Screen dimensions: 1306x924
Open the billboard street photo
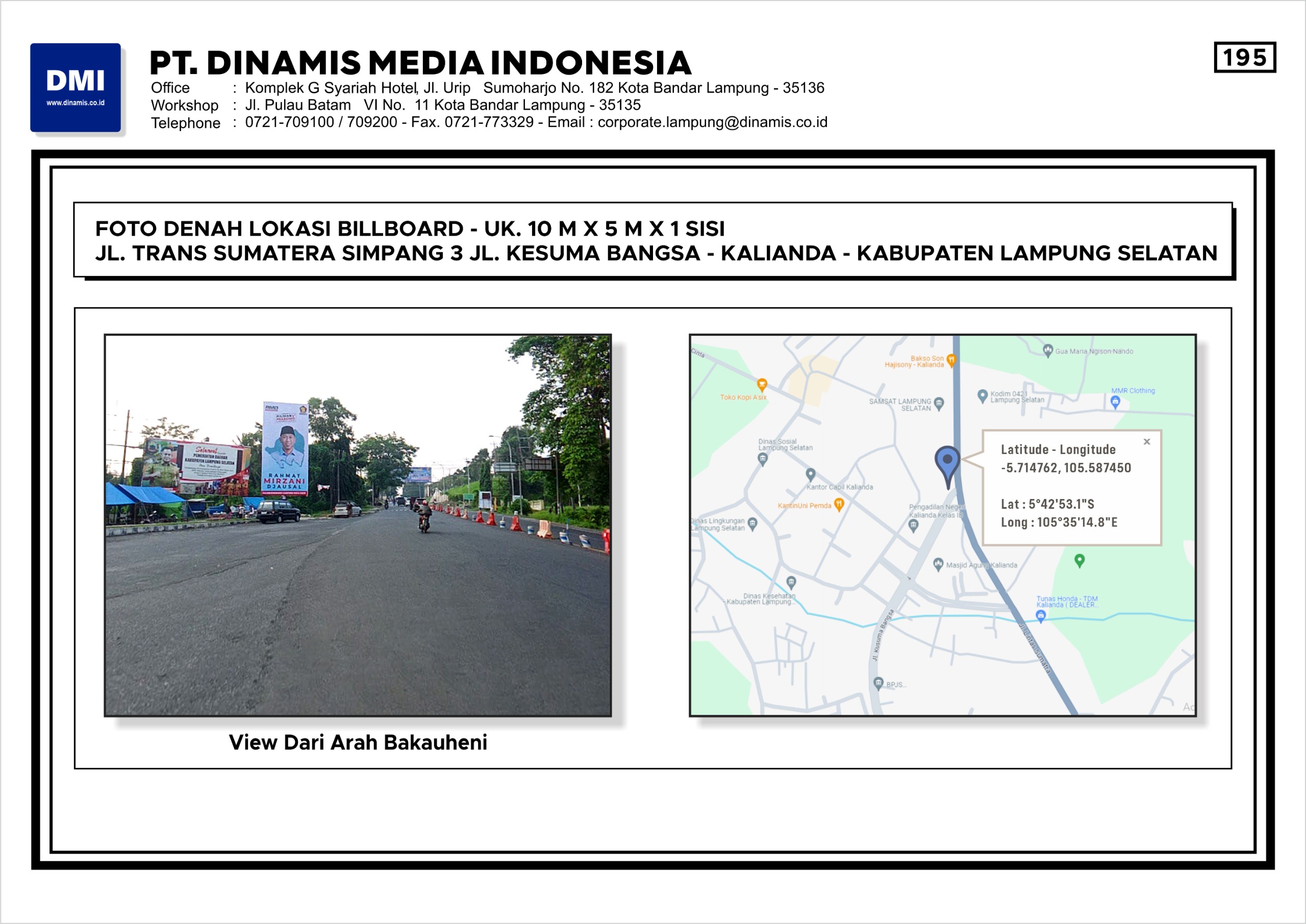pos(358,525)
